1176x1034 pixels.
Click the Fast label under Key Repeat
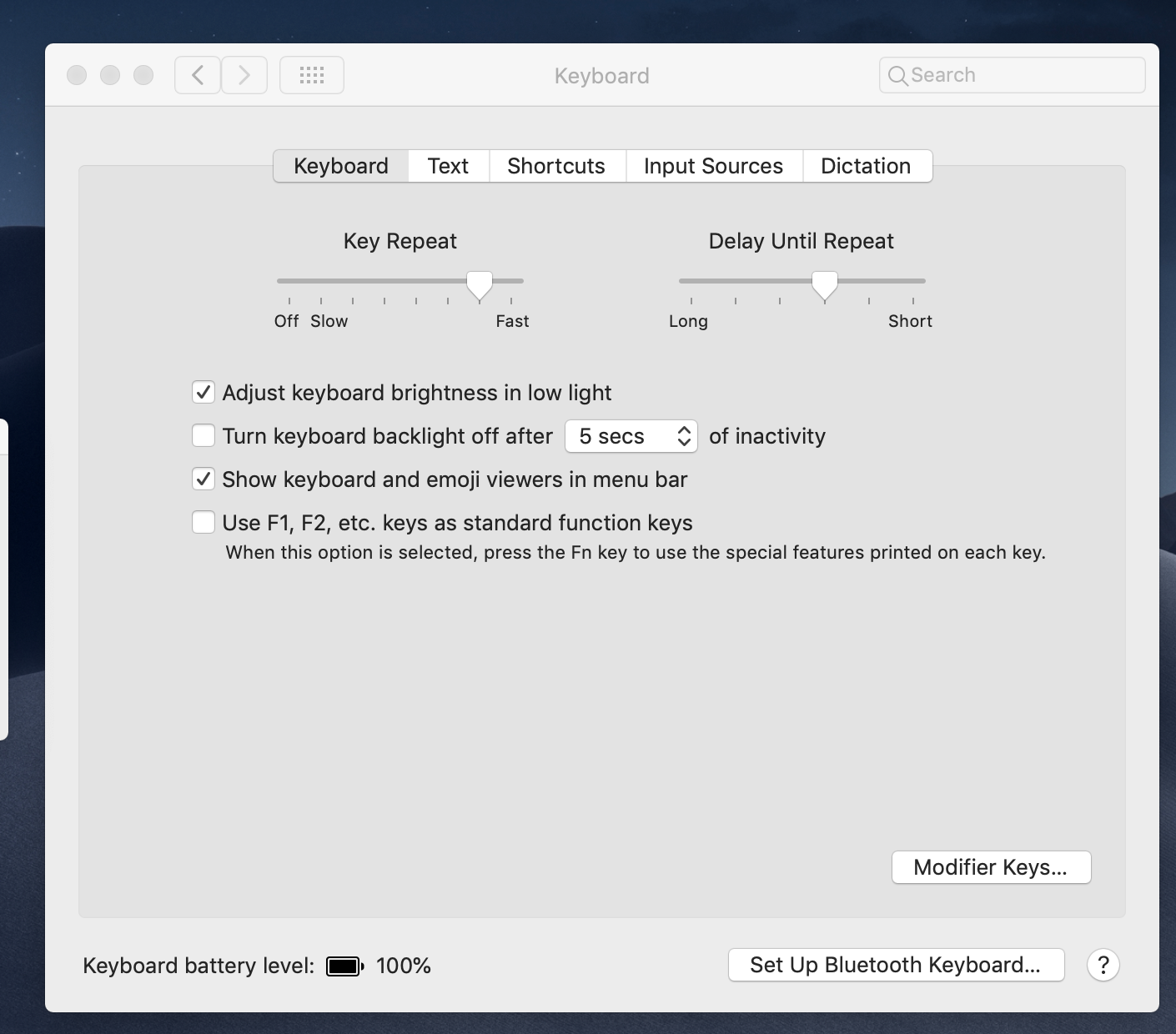pos(512,321)
